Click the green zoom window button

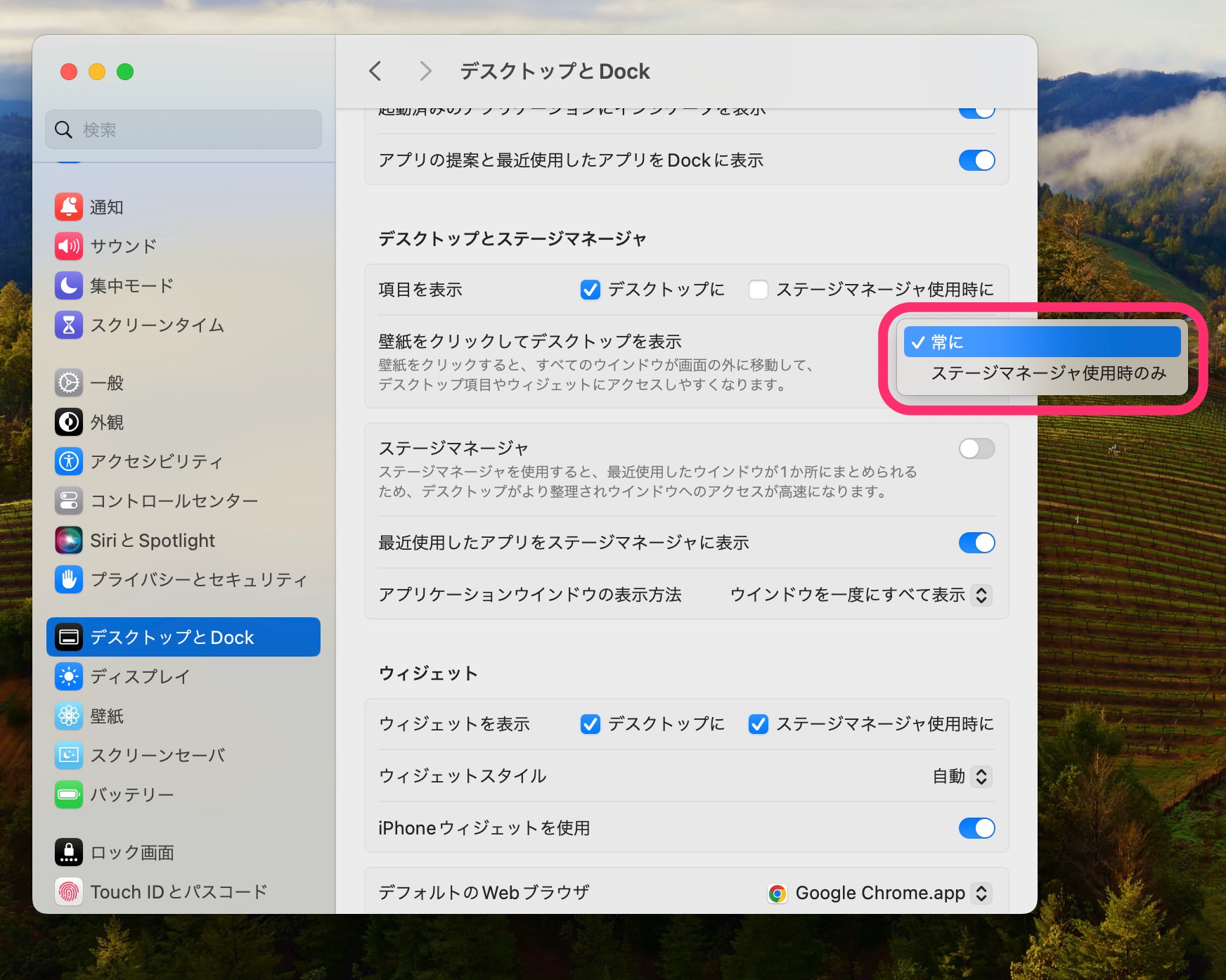125,72
